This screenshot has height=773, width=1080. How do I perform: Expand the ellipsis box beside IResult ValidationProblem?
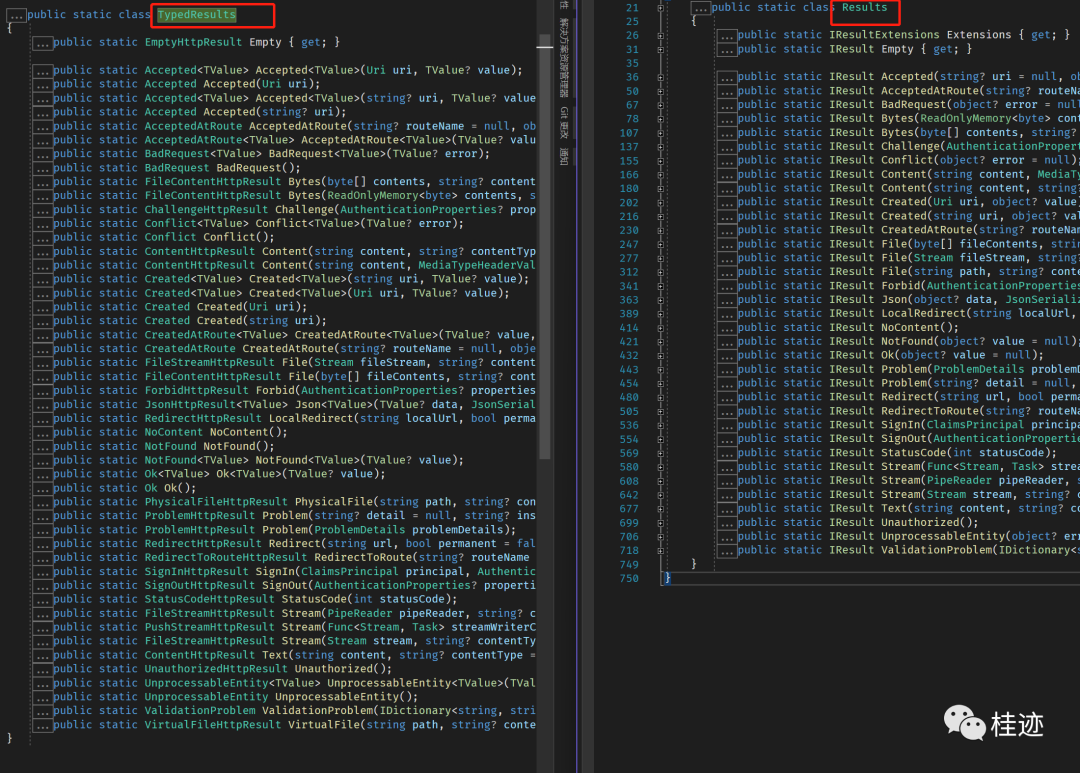pyautogui.click(x=727, y=550)
